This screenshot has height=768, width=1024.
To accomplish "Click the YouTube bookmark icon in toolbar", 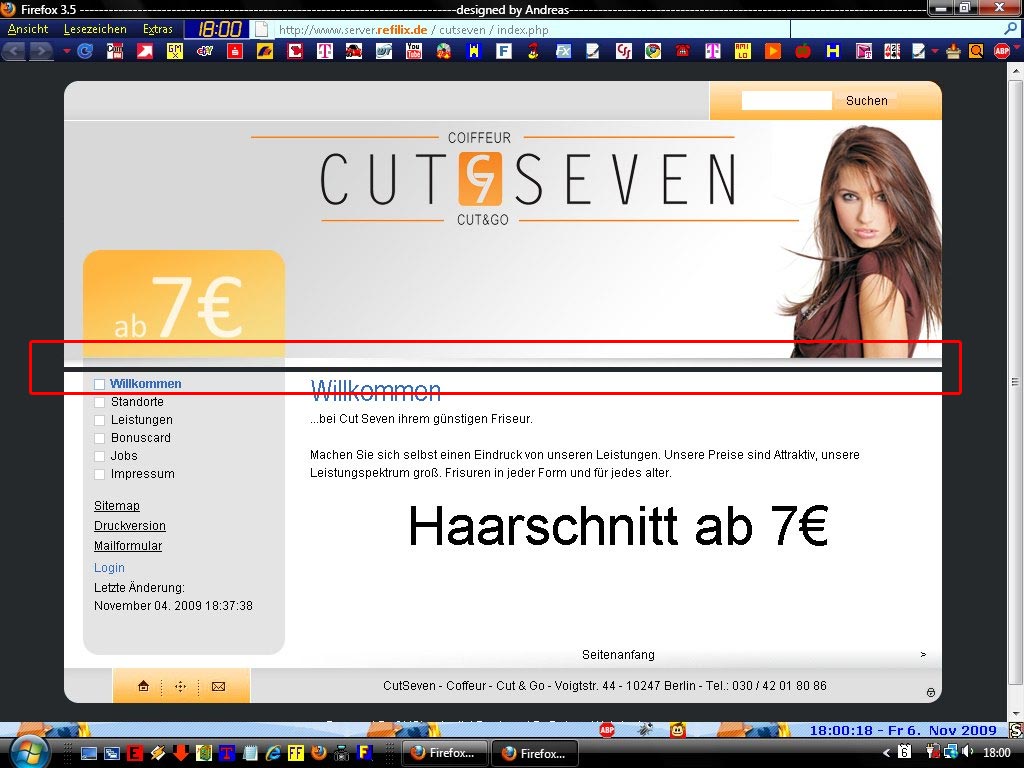I will (413, 51).
